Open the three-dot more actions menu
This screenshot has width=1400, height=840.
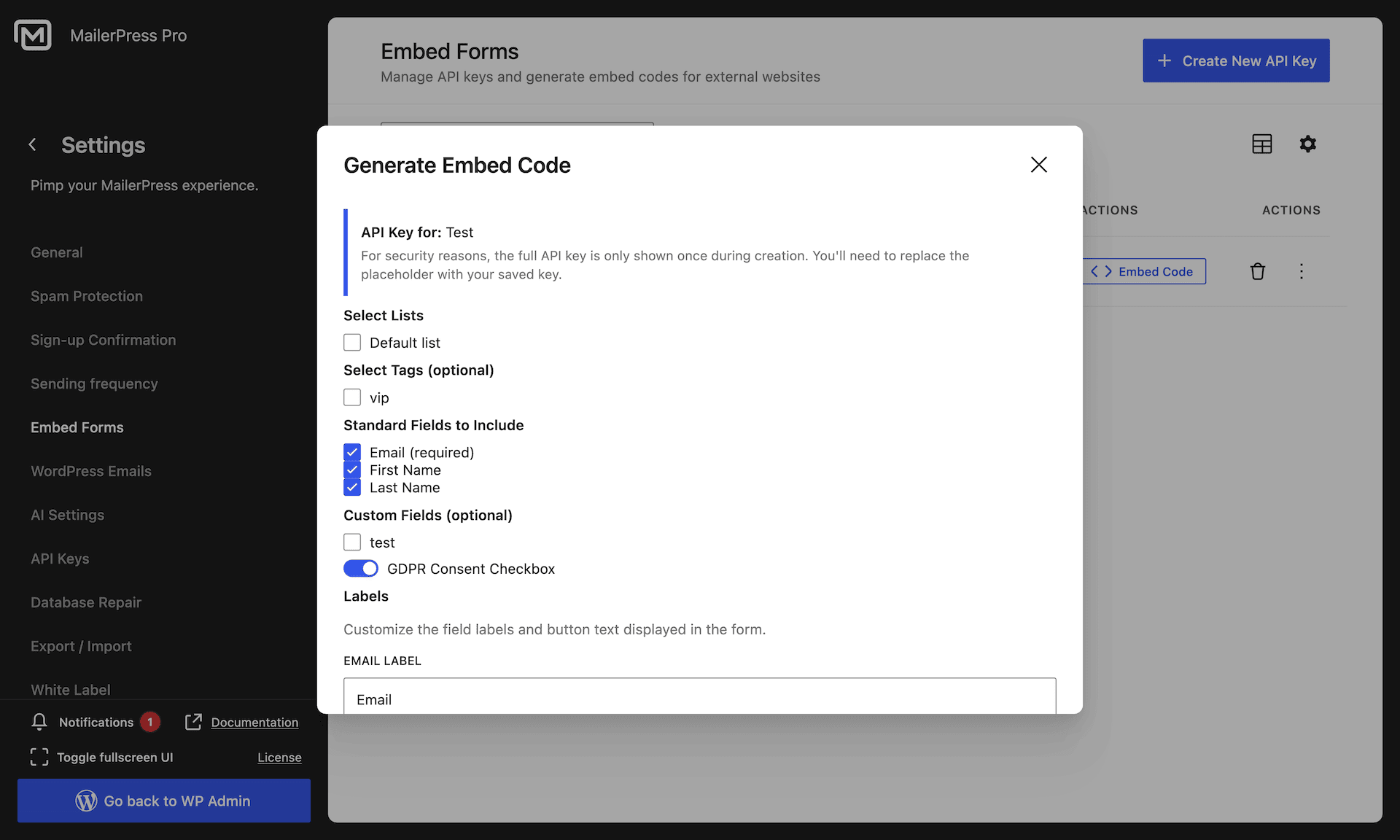pos(1302,271)
